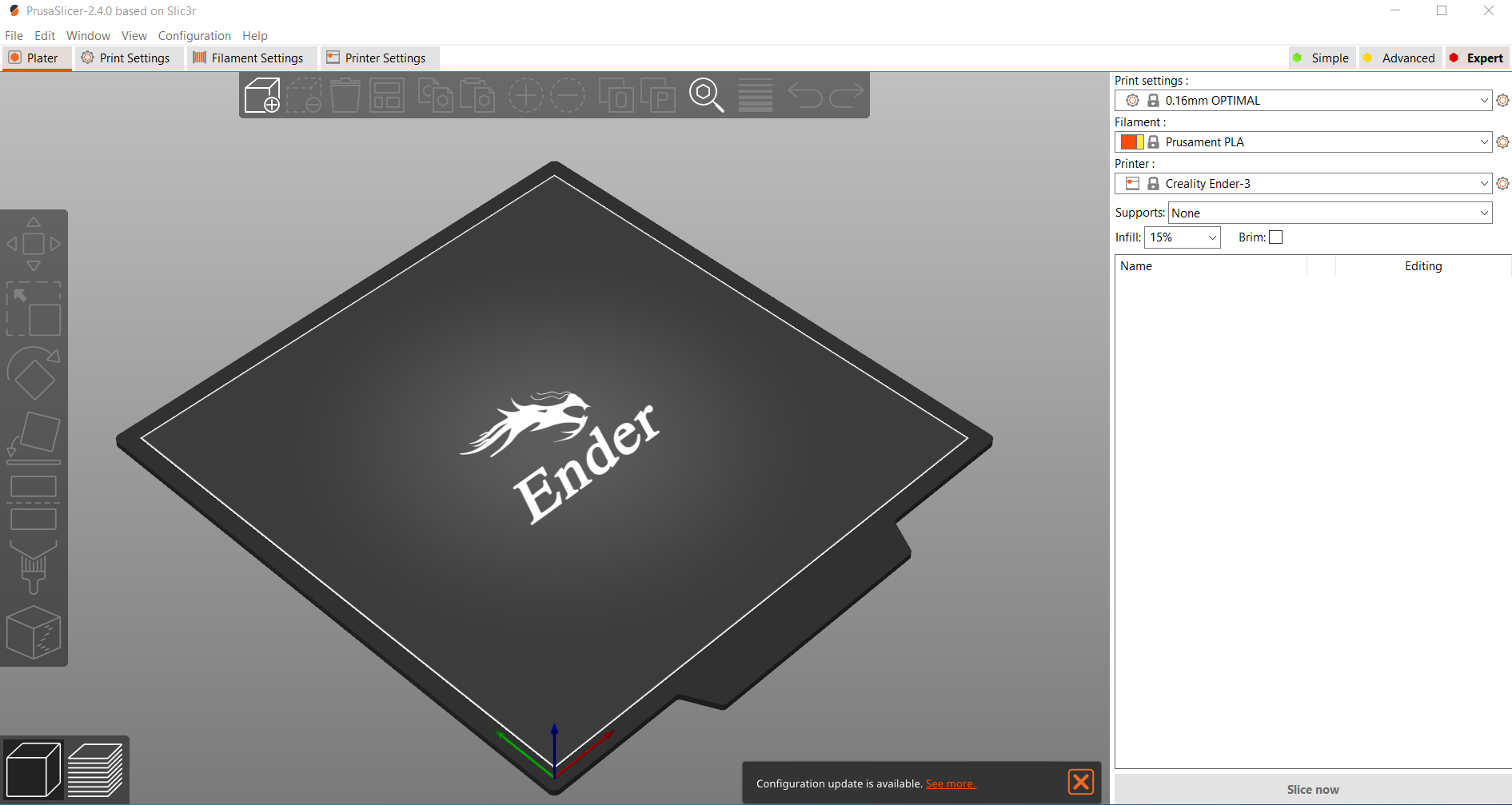The width and height of the screenshot is (1512, 805).
Task: Select the Seam painting cube tool
Action: click(34, 632)
